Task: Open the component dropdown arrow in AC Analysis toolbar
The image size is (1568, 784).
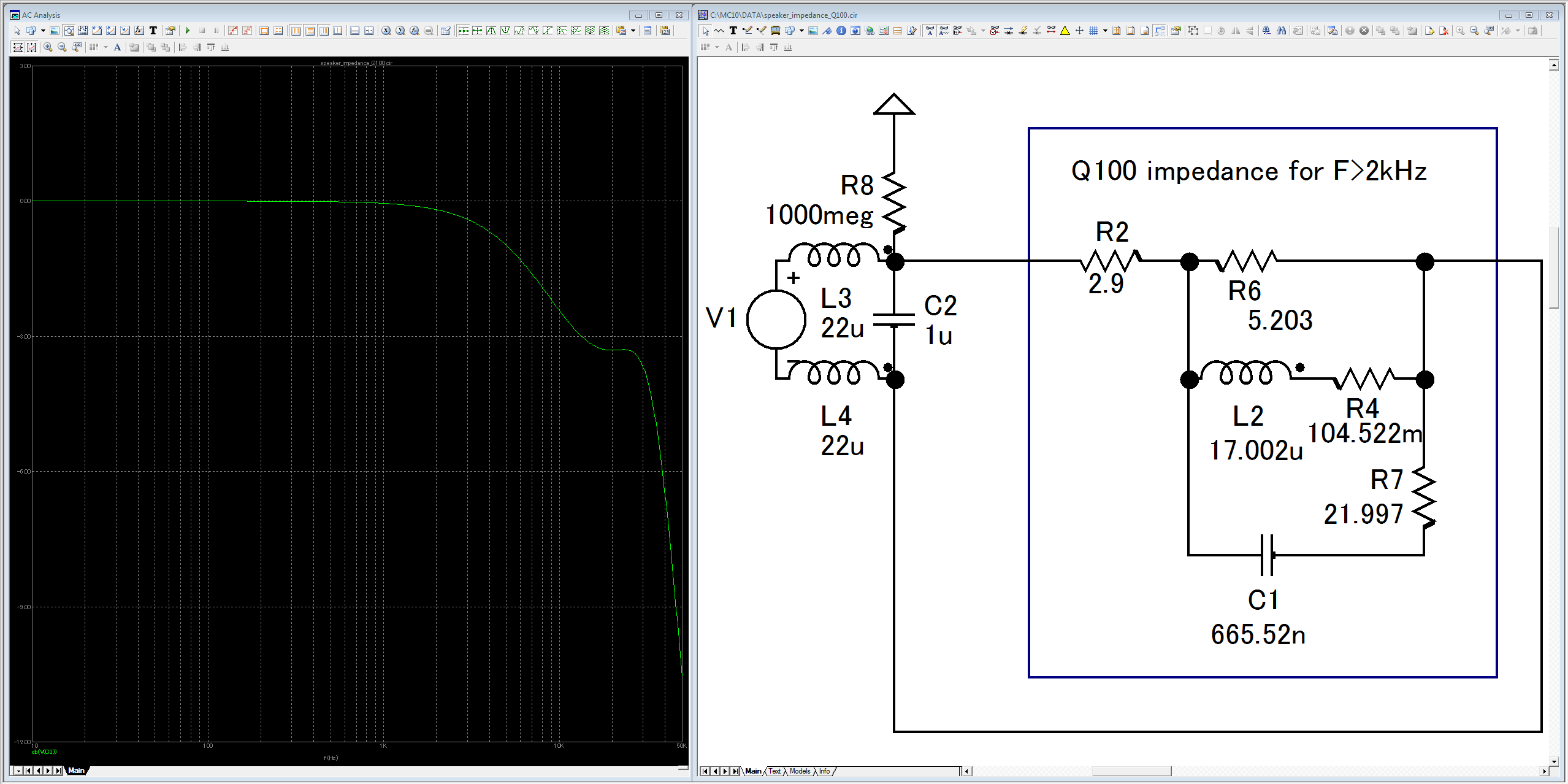Action: pyautogui.click(x=43, y=31)
